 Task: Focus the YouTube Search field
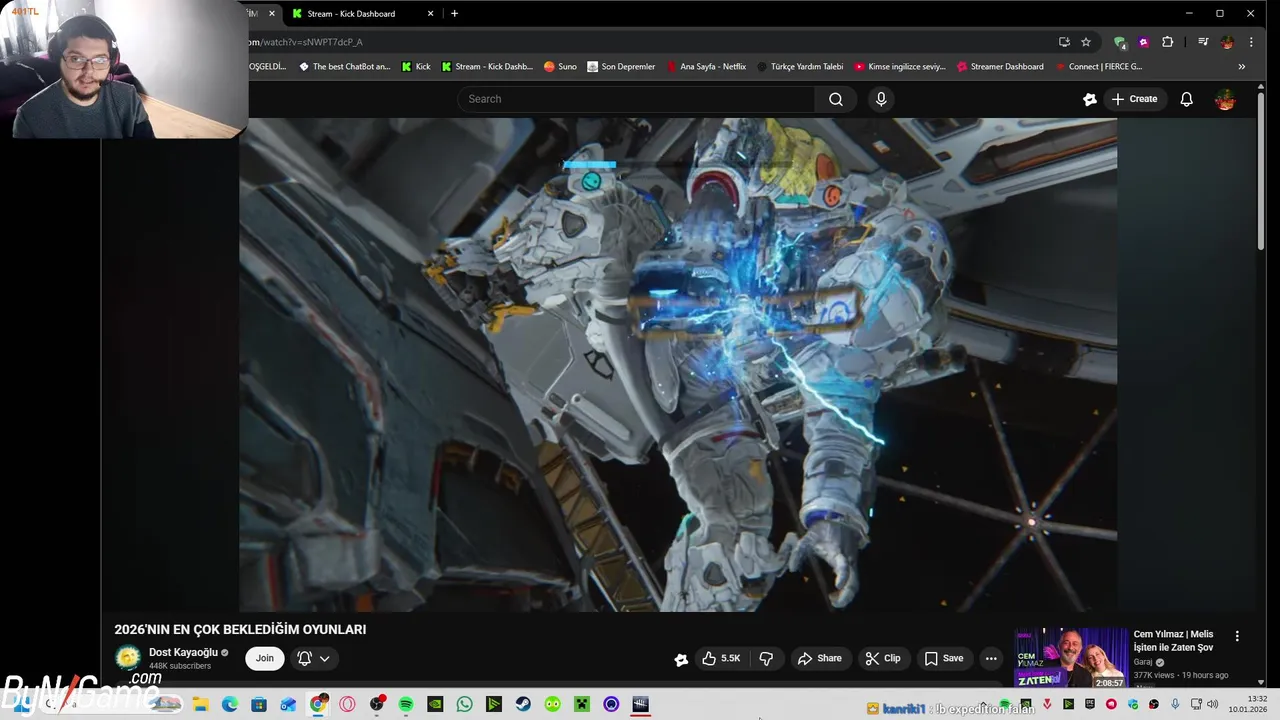click(x=637, y=99)
